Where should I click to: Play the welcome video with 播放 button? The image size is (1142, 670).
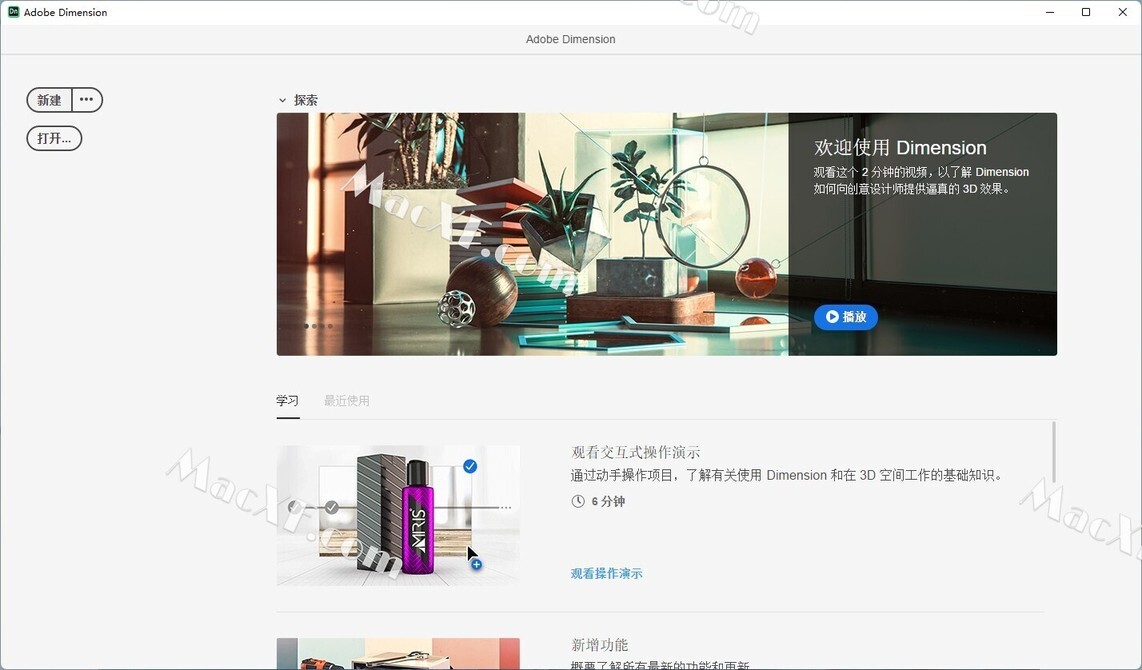846,317
